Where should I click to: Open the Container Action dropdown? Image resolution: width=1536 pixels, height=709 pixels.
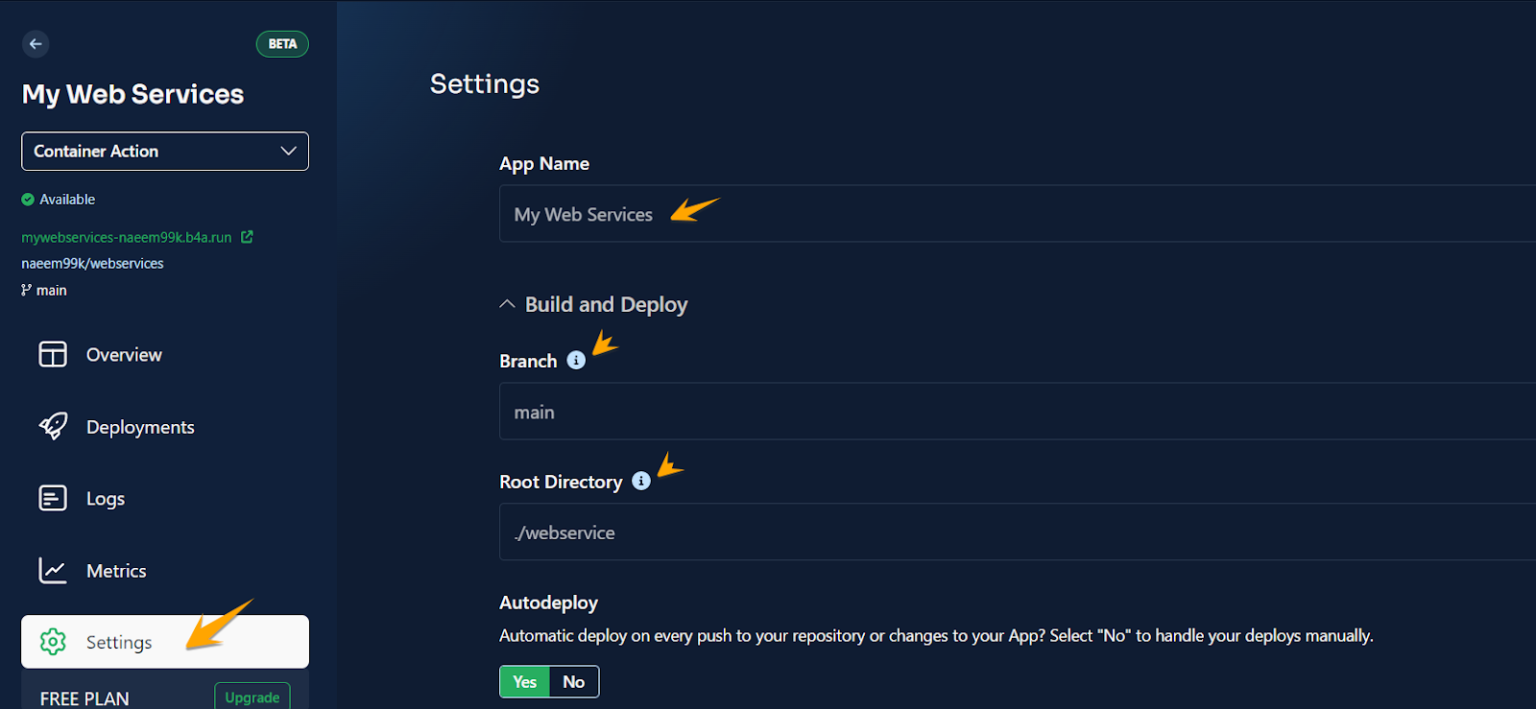(164, 151)
